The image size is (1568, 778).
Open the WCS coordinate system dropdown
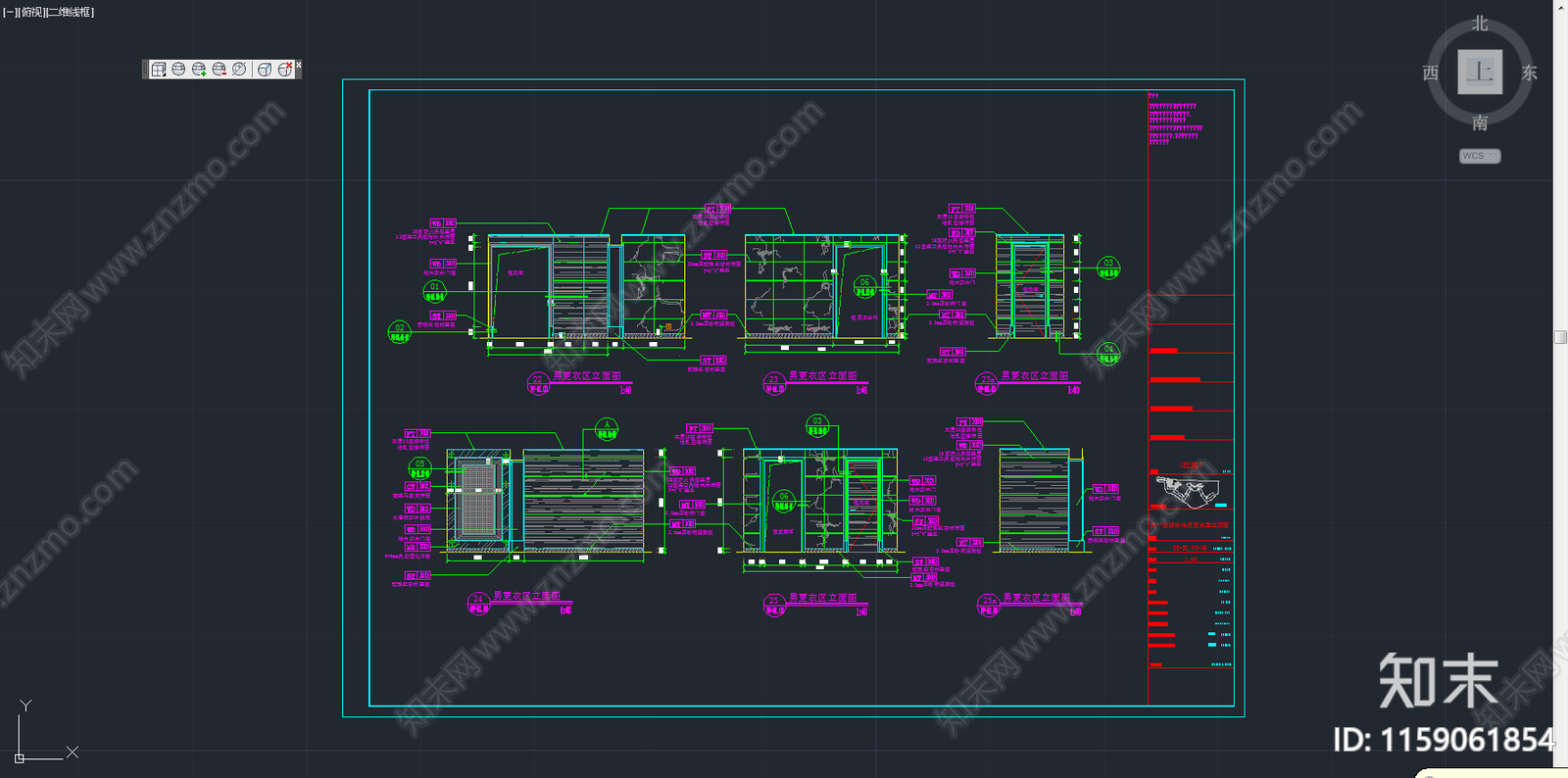point(1480,156)
